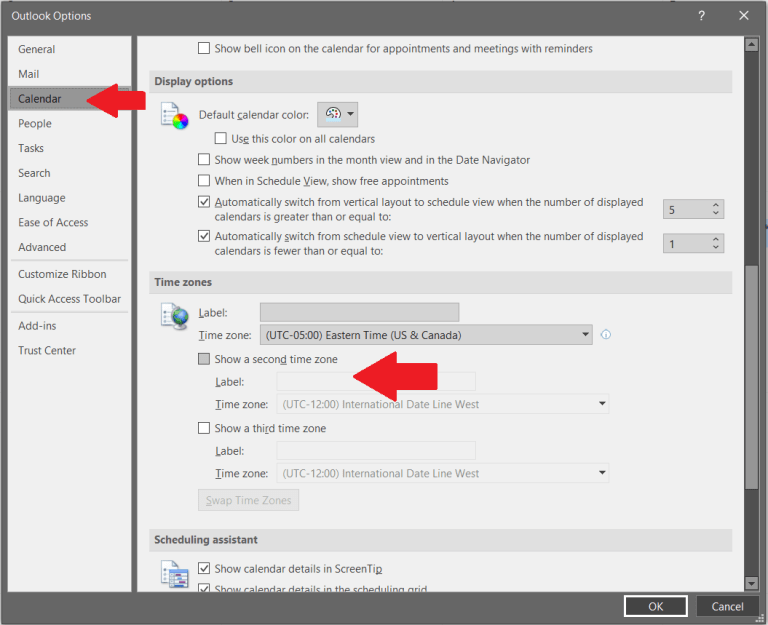Image resolution: width=768 pixels, height=625 pixels.
Task: Click the vertical scrollbar thumb
Action: (751, 377)
